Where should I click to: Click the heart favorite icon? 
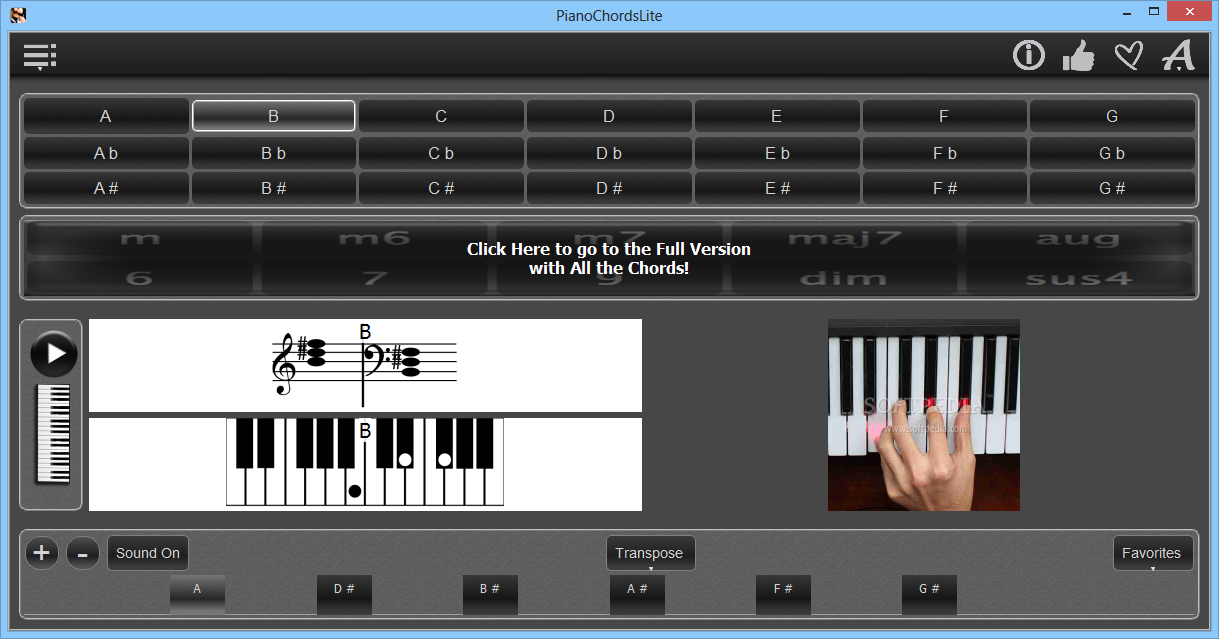(1128, 55)
